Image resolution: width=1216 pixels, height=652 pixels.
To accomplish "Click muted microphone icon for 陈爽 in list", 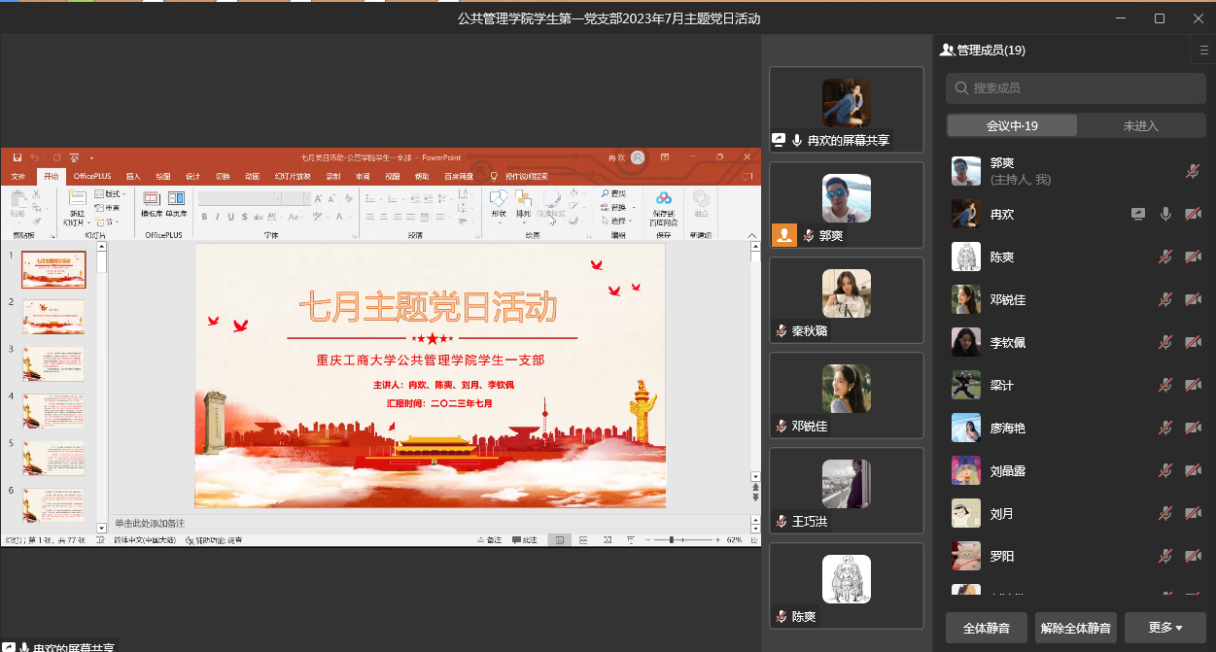I will tap(1165, 257).
